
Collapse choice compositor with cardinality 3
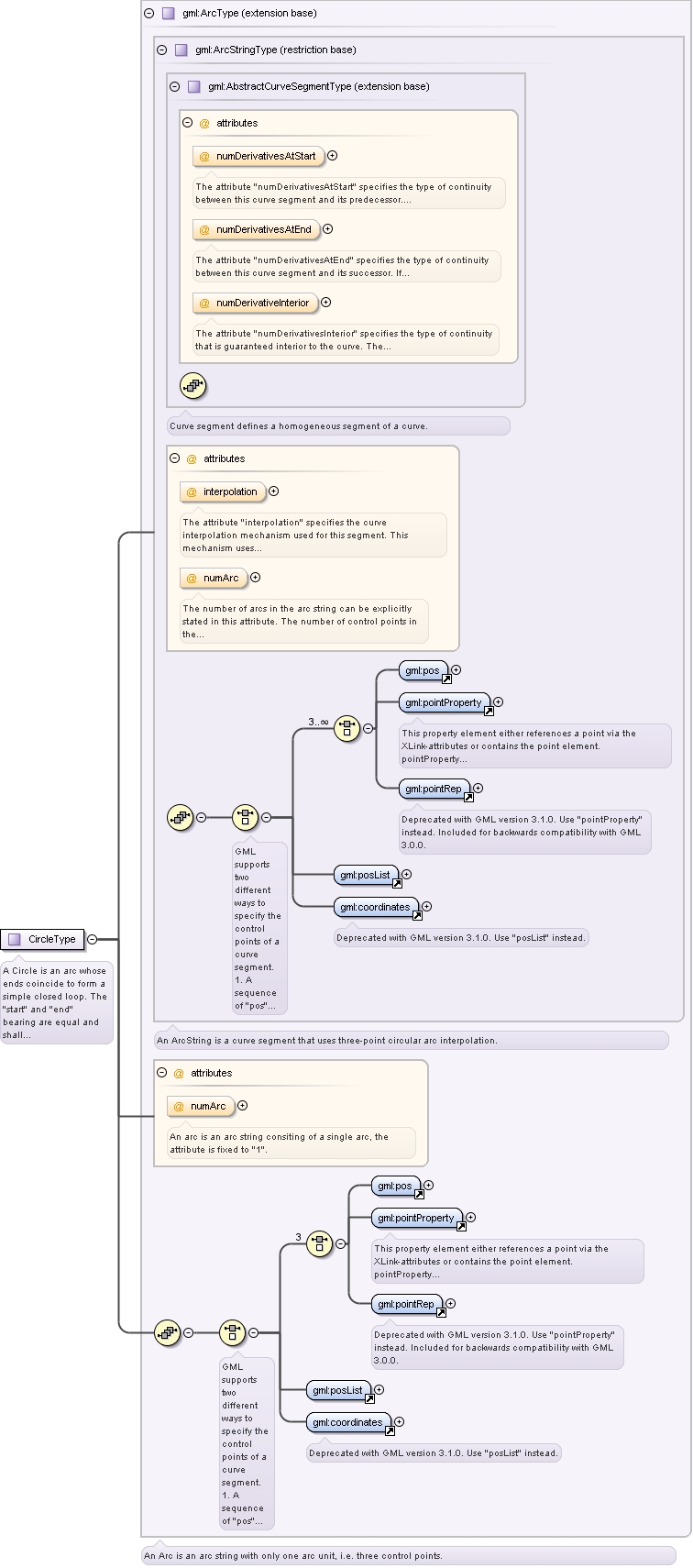tap(340, 1244)
